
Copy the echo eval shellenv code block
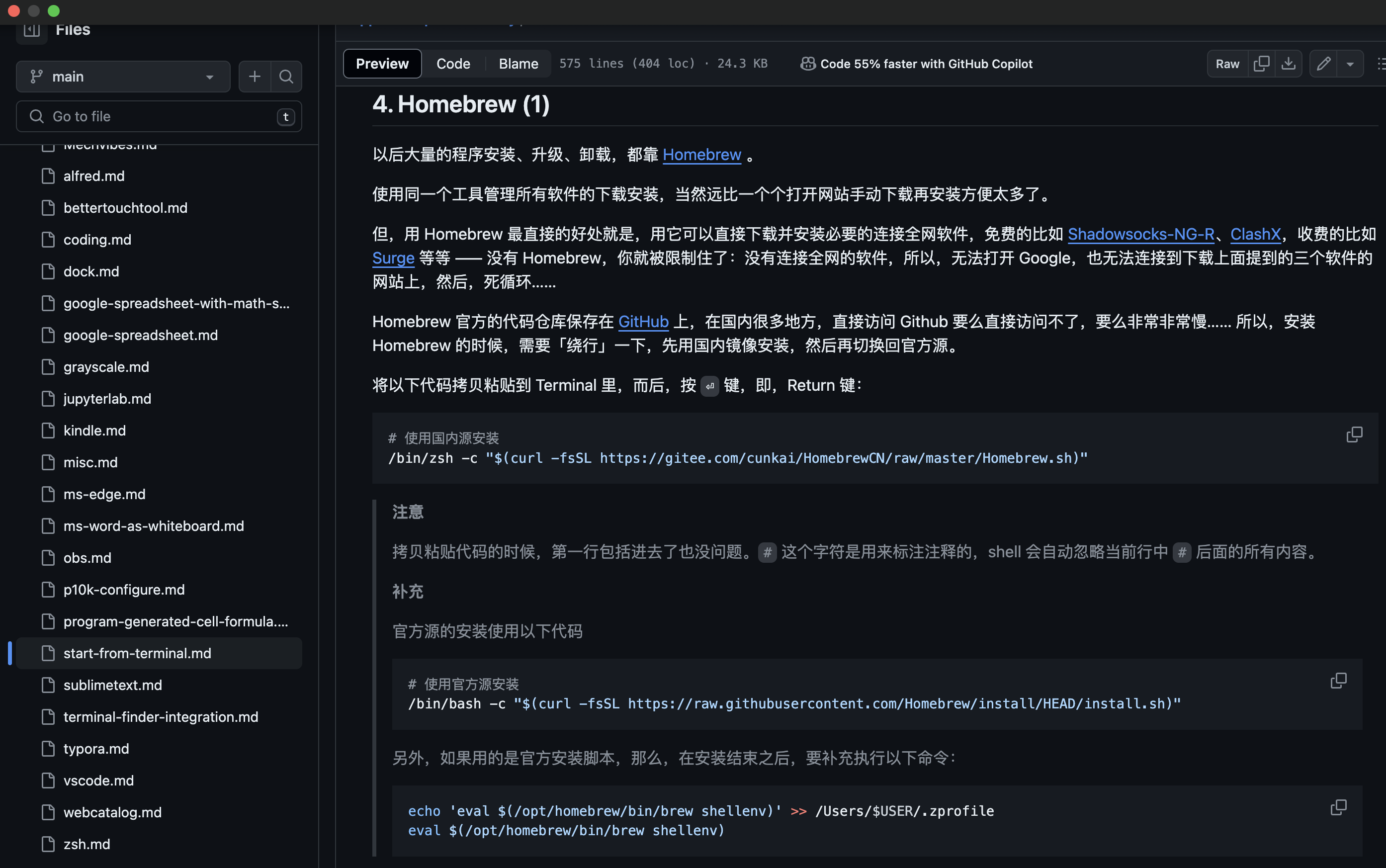[x=1338, y=808]
